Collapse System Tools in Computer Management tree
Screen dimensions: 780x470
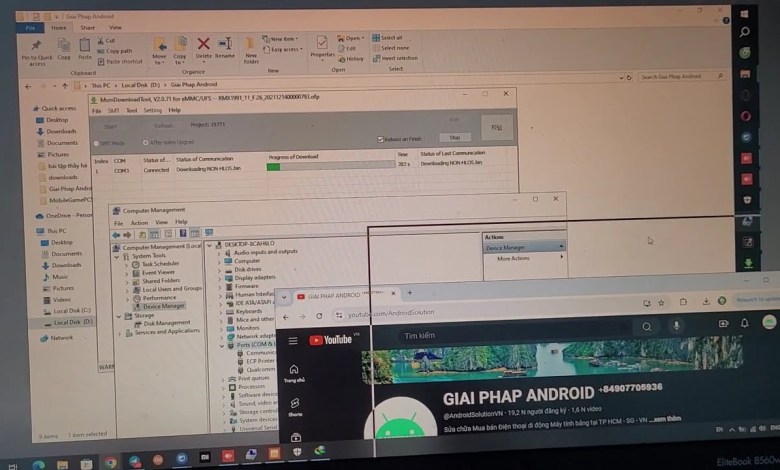pyautogui.click(x=117, y=256)
